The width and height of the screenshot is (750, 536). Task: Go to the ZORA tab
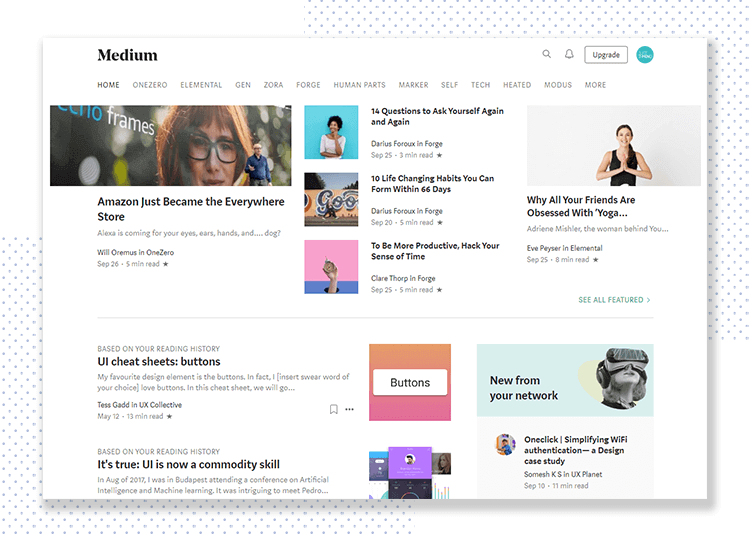click(273, 85)
